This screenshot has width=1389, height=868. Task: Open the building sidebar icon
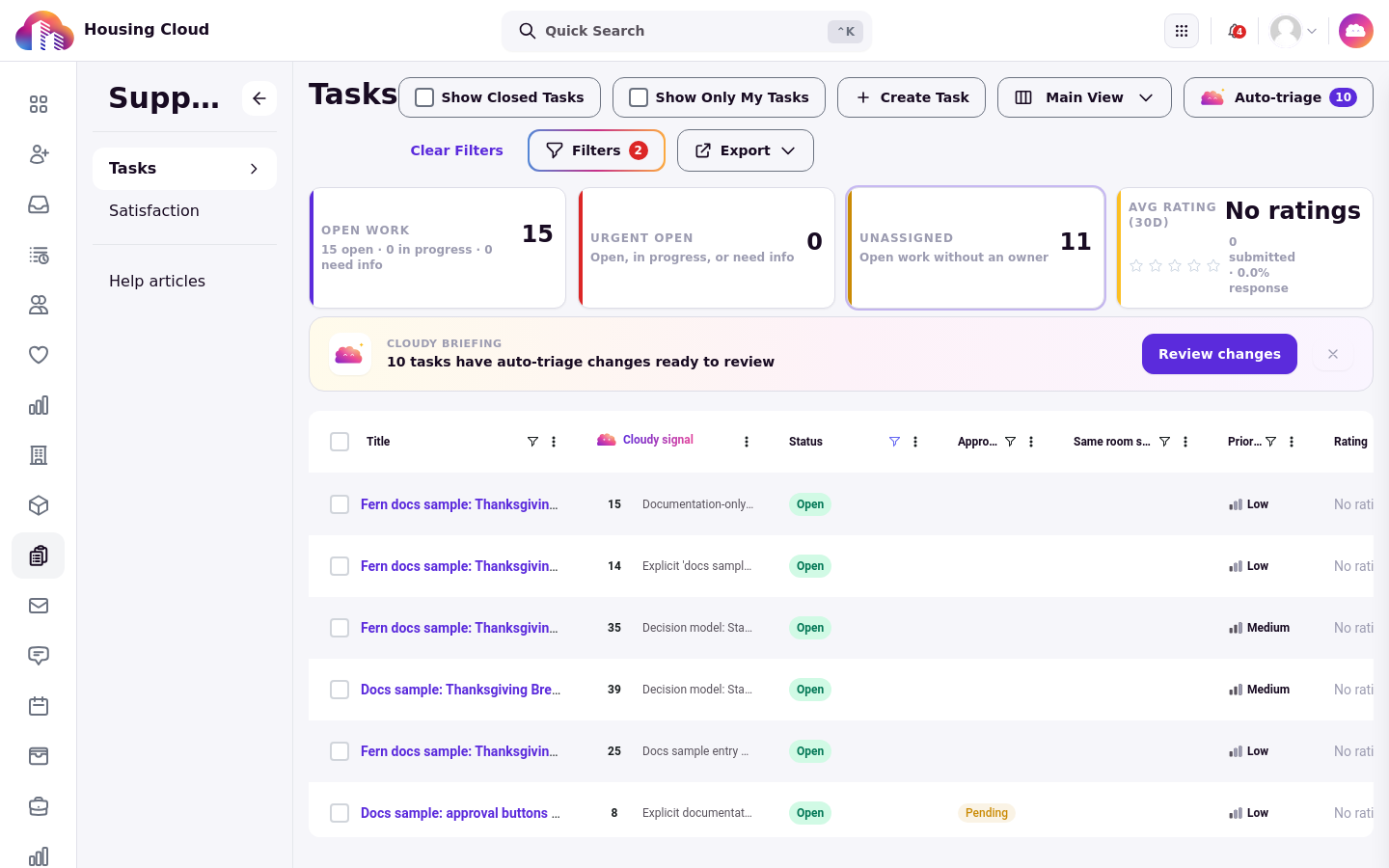pos(39,455)
